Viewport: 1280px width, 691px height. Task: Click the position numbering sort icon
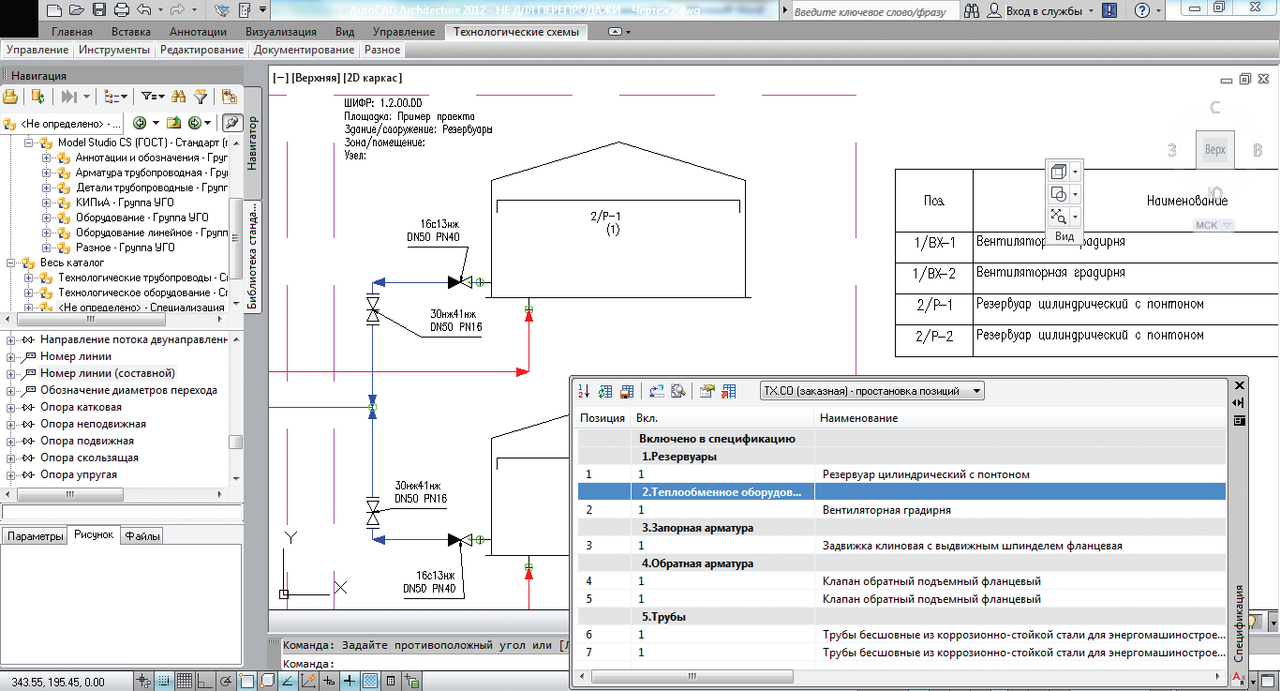[x=585, y=391]
